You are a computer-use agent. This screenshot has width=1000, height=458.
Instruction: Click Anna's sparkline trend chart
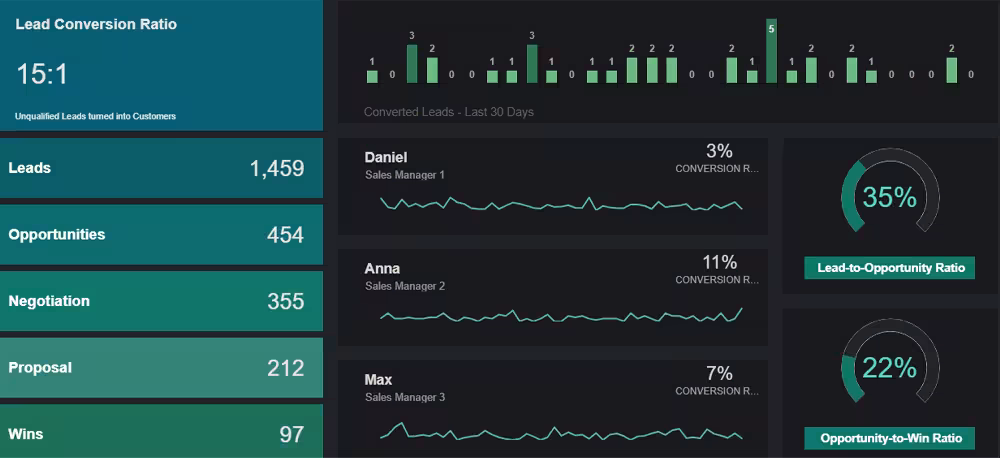tap(560, 315)
